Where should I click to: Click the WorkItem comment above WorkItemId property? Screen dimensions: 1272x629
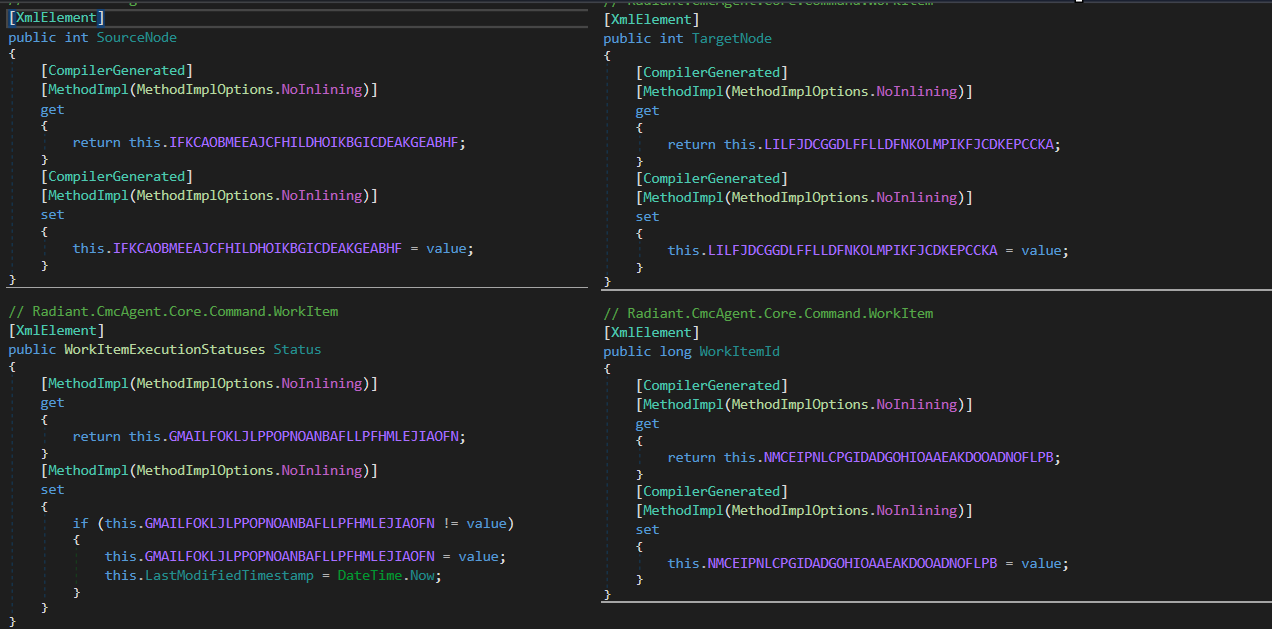pyautogui.click(x=768, y=313)
